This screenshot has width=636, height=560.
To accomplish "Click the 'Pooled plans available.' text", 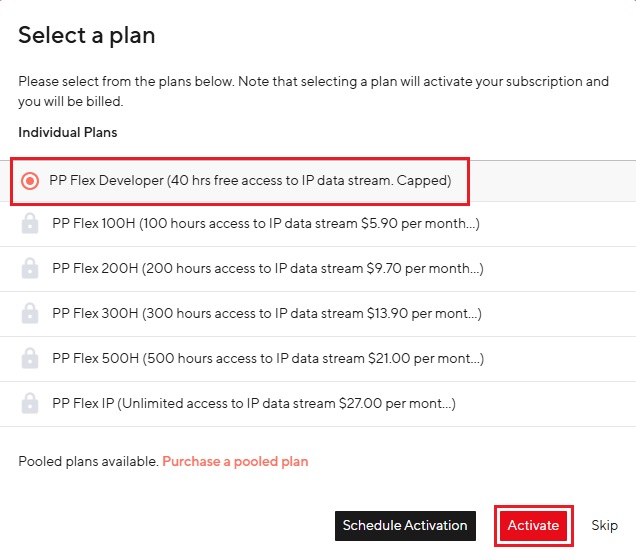I will point(88,462).
